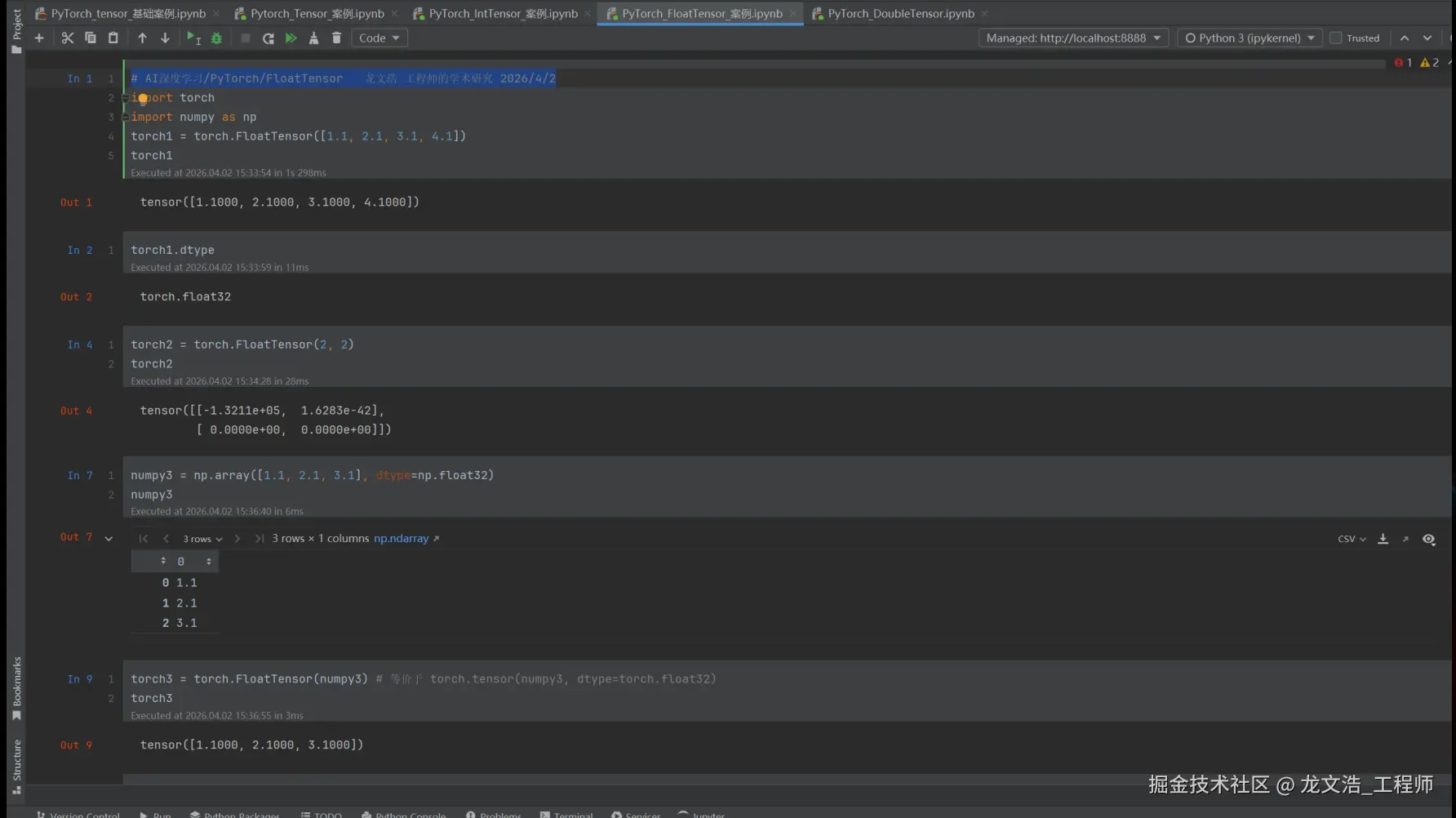Sort table by column 0 header arrows

(x=209, y=562)
